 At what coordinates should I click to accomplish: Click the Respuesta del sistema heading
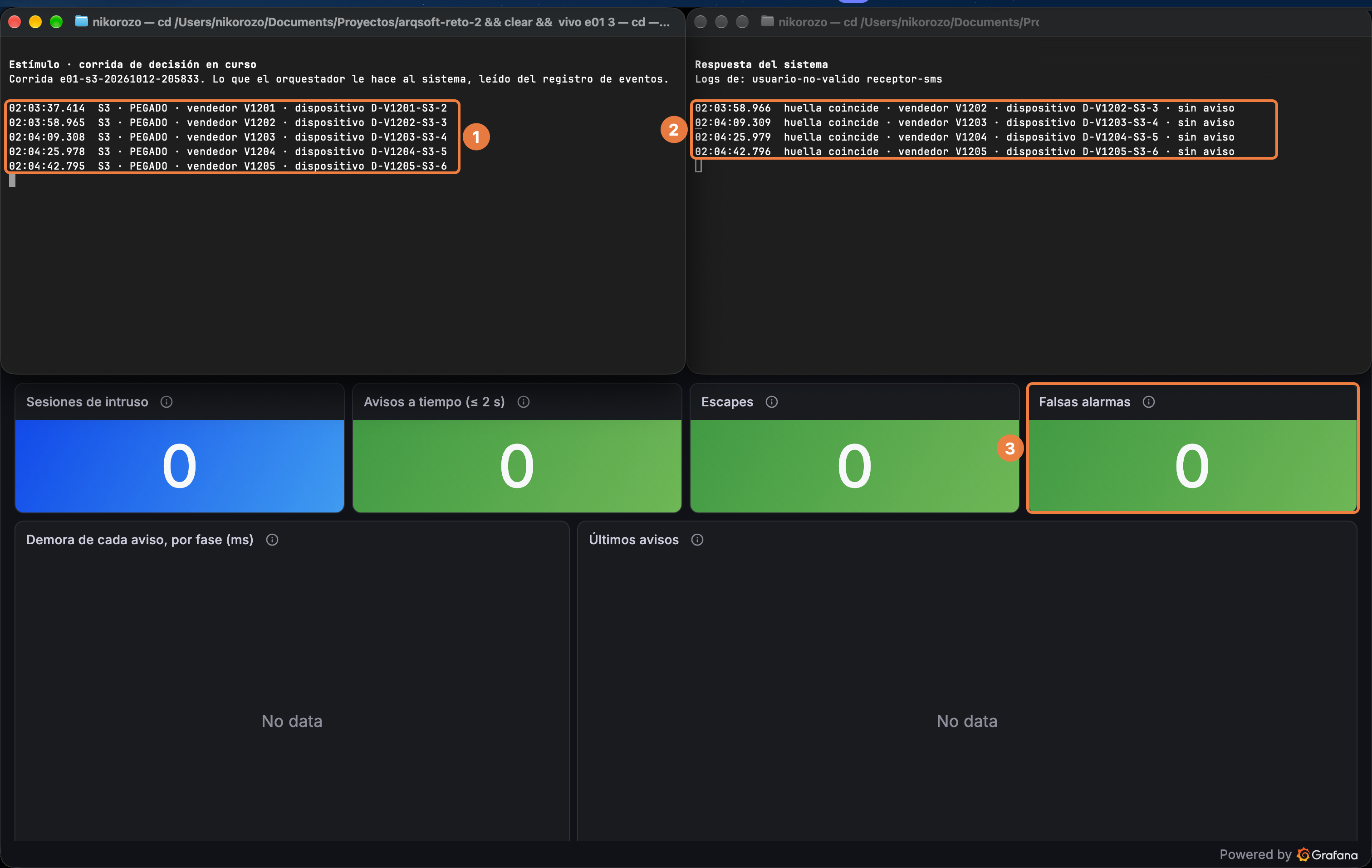point(761,64)
